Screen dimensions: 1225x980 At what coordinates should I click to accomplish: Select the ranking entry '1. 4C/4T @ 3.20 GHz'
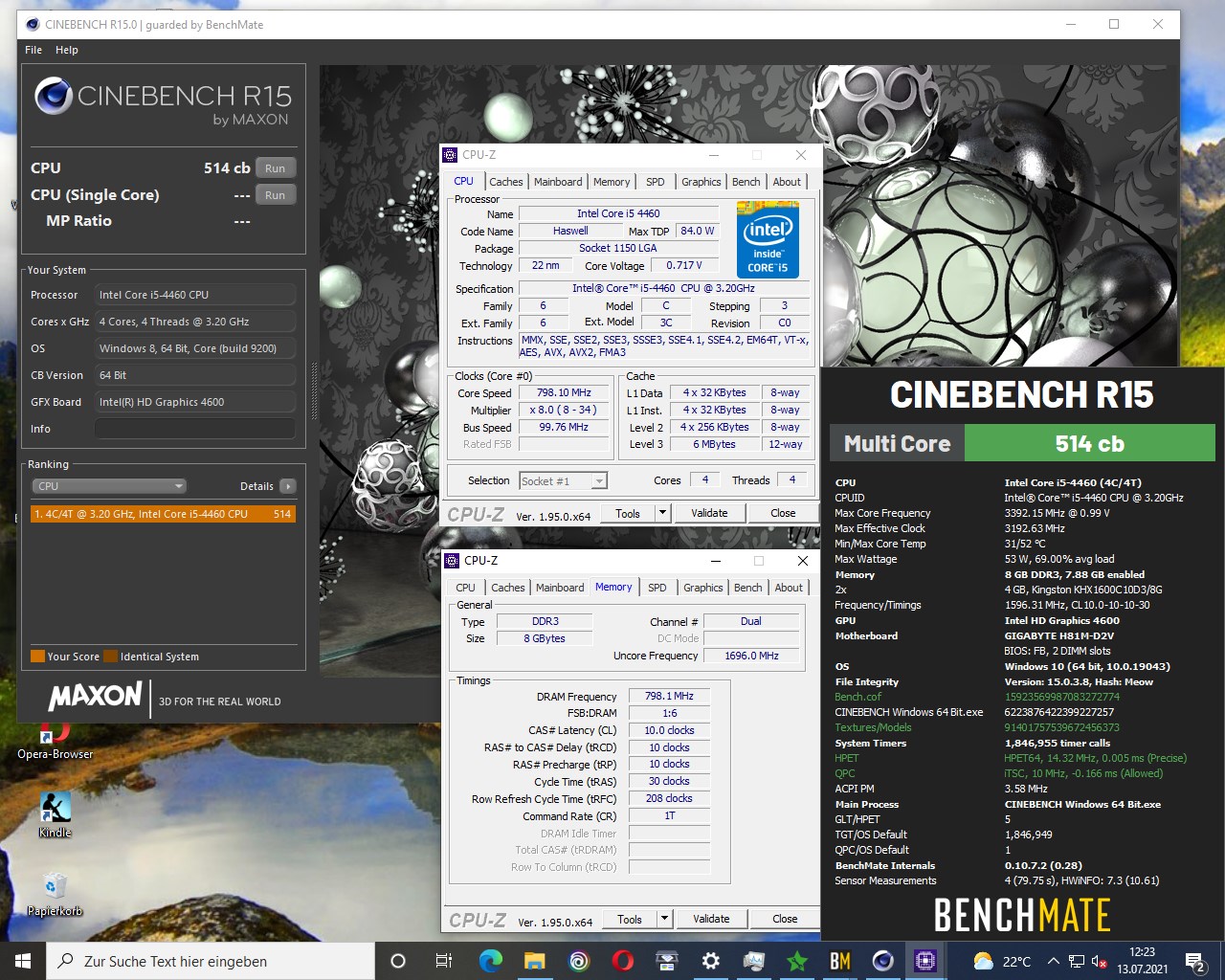pos(163,514)
